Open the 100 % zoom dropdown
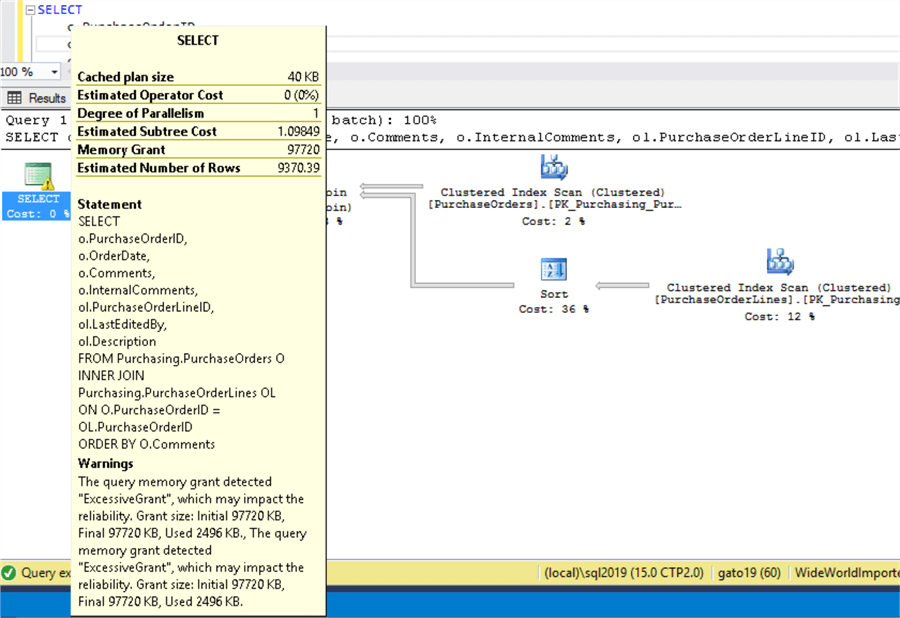 point(56,72)
